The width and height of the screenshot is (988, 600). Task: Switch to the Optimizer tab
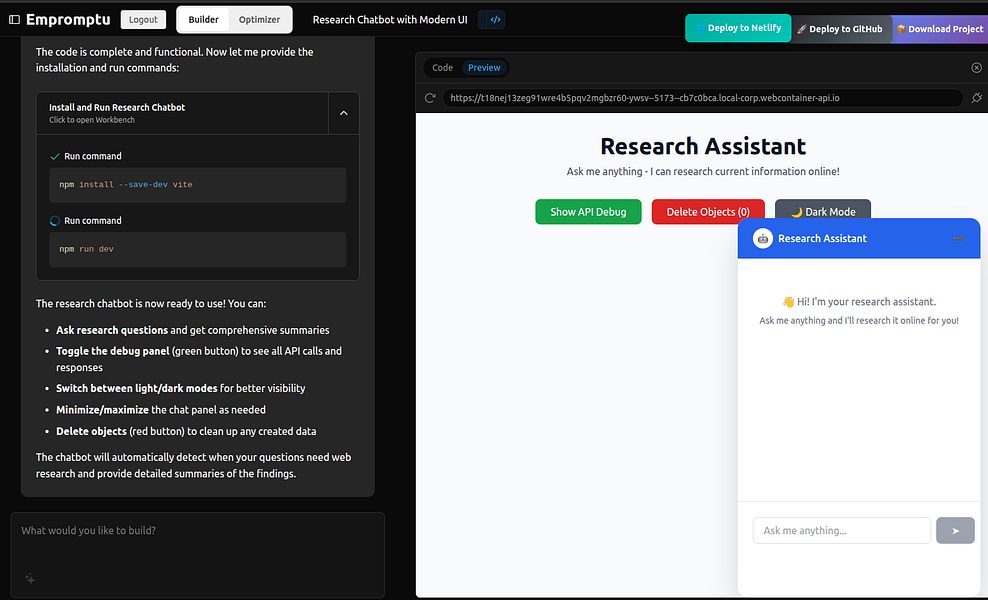coord(259,20)
